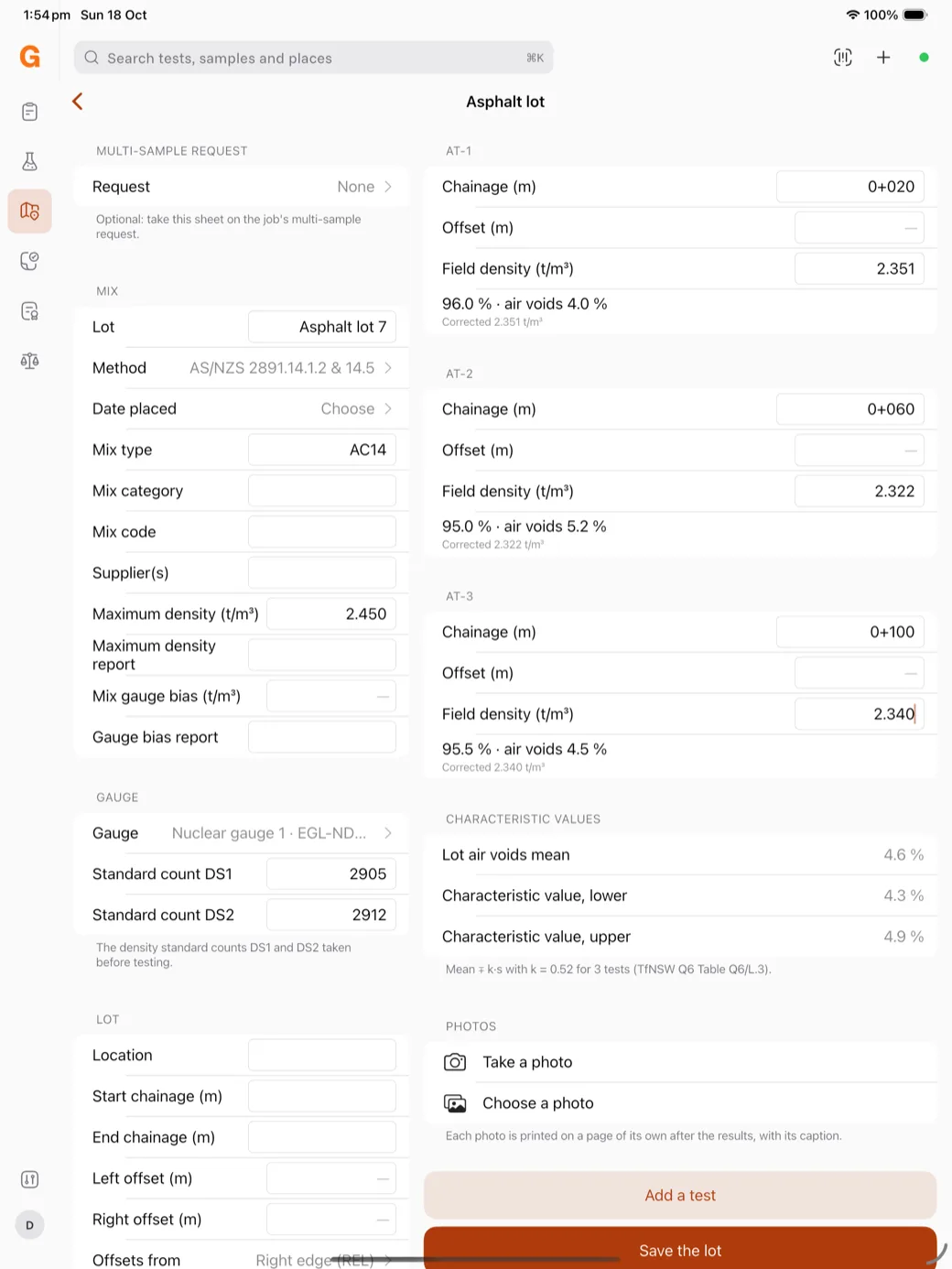Open the D user avatar
Screen dimensions: 952x1269
click(x=30, y=1225)
